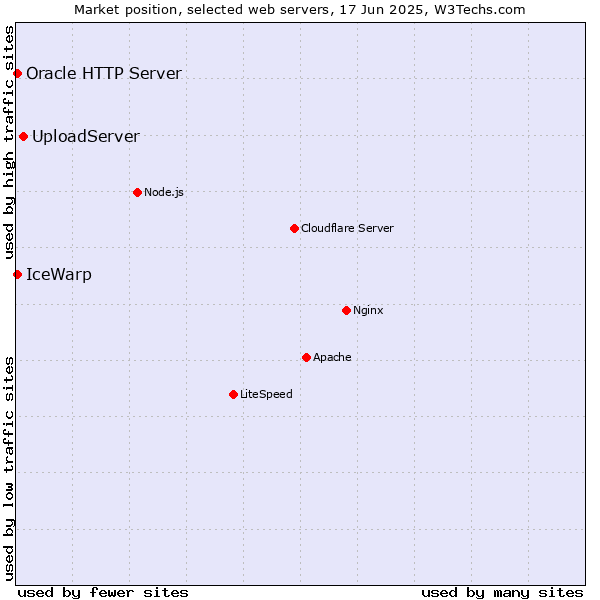This screenshot has height=600, width=600.
Task: Click the 'used by many sites' axis label
Action: coord(502,593)
